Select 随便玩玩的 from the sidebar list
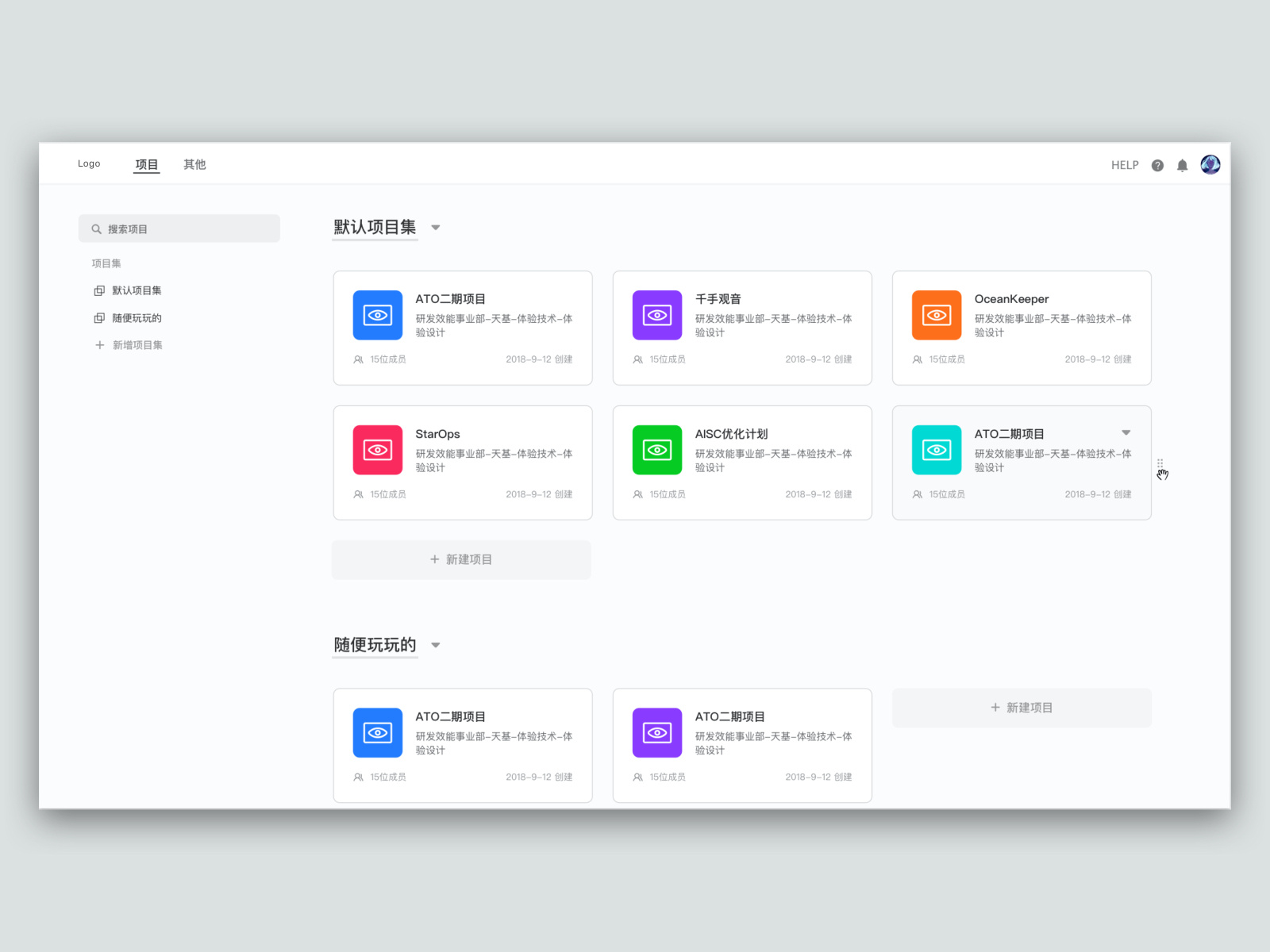Image resolution: width=1270 pixels, height=952 pixels. pyautogui.click(x=135, y=317)
